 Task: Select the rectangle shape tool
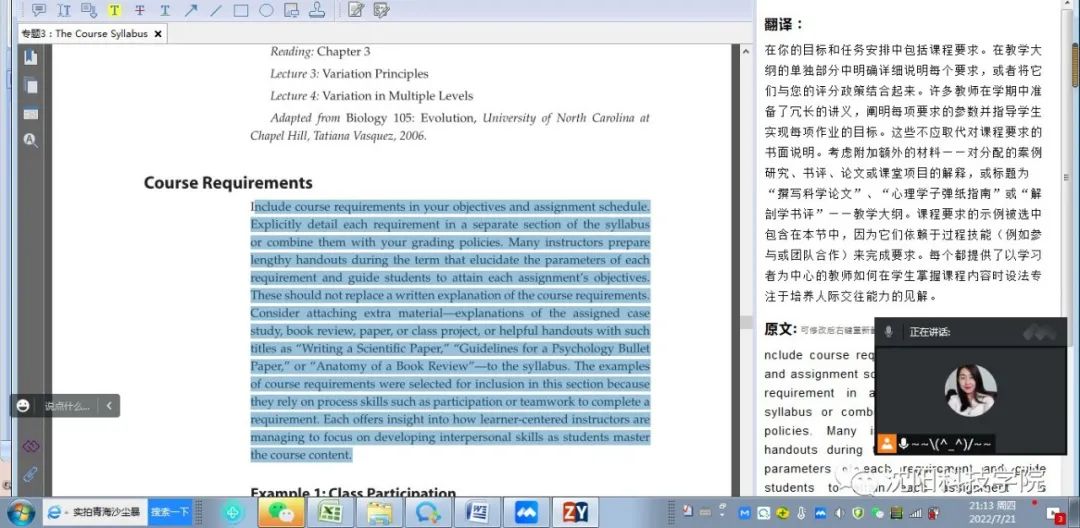tap(241, 10)
